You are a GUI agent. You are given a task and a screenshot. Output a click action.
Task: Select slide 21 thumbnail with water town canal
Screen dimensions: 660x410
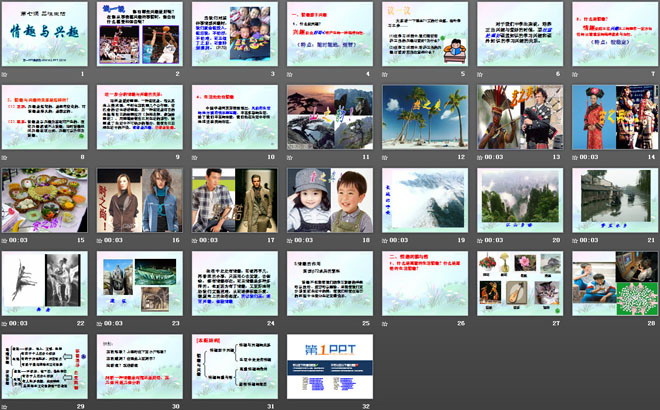pyautogui.click(x=615, y=200)
